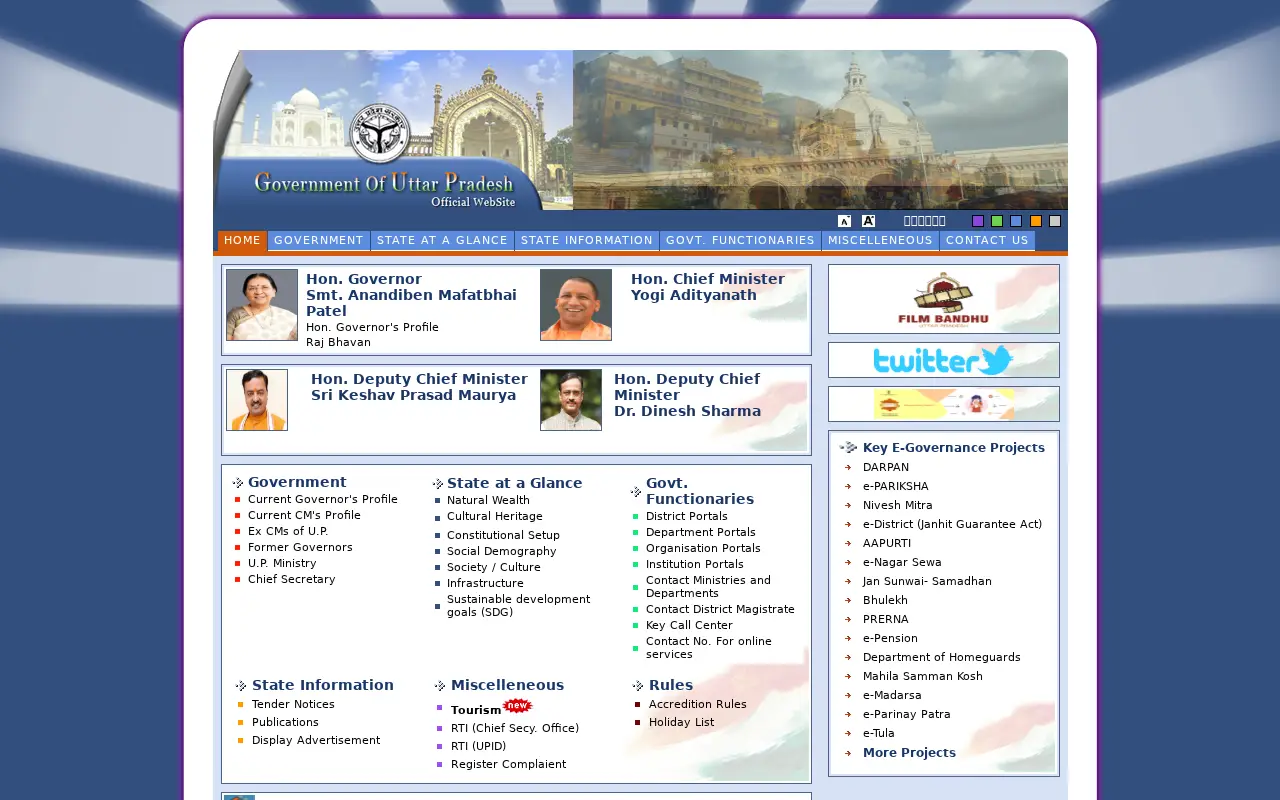Click the decrease font size icon
The image size is (1280, 800).
(x=845, y=221)
